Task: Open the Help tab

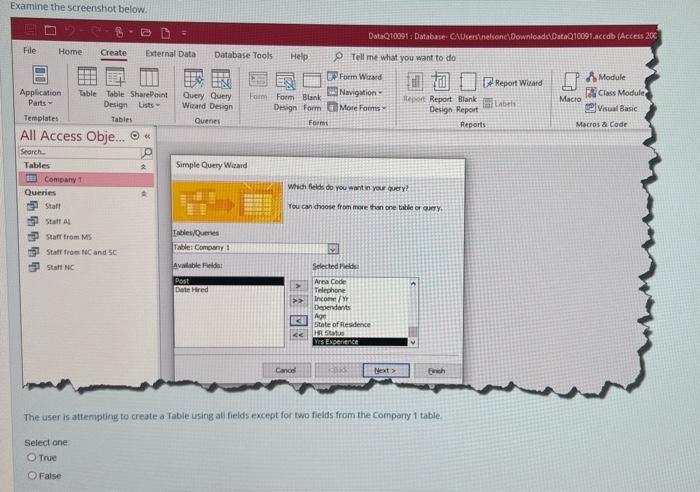Action: pyautogui.click(x=299, y=56)
